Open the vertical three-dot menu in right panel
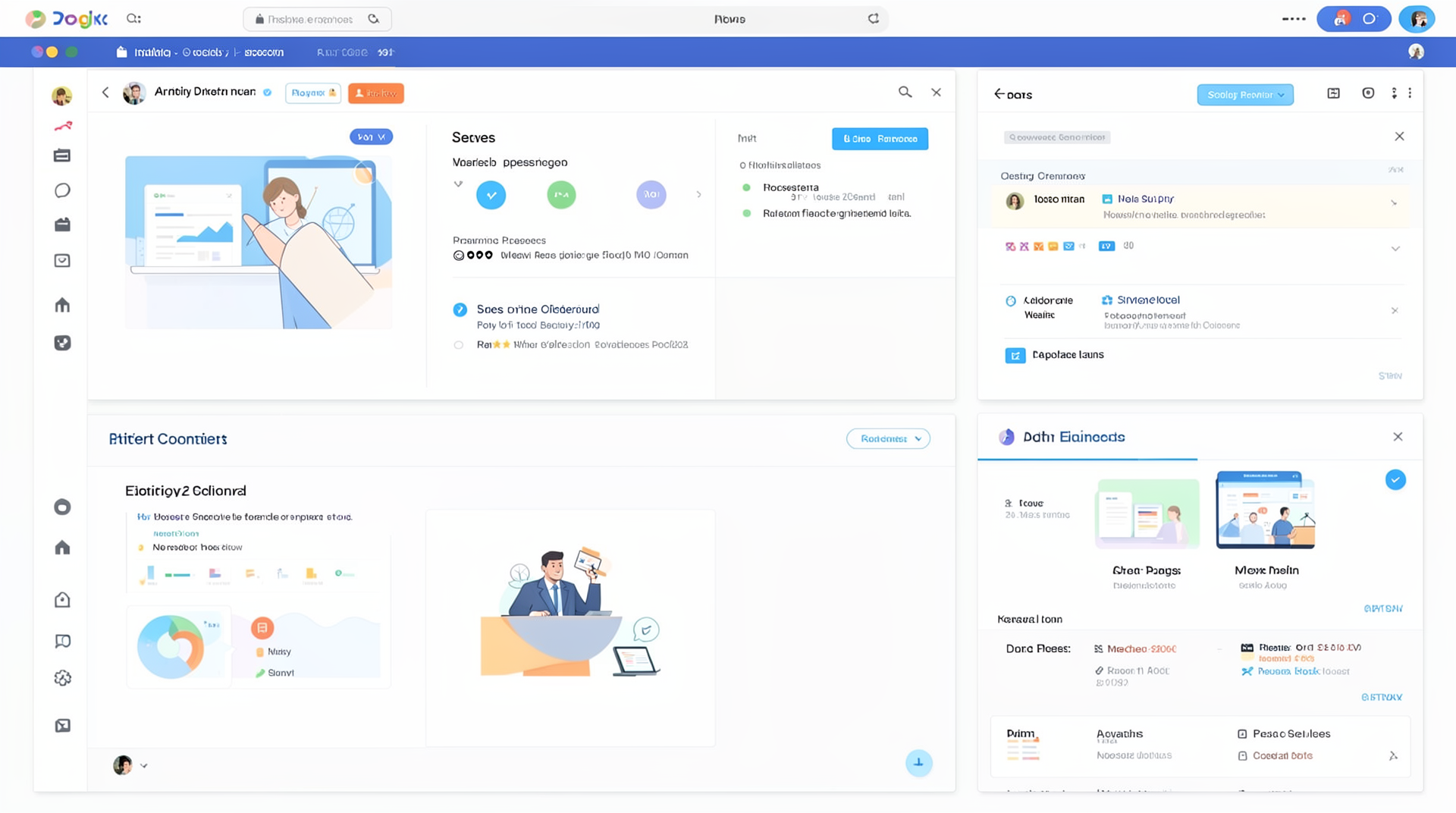 click(1394, 93)
